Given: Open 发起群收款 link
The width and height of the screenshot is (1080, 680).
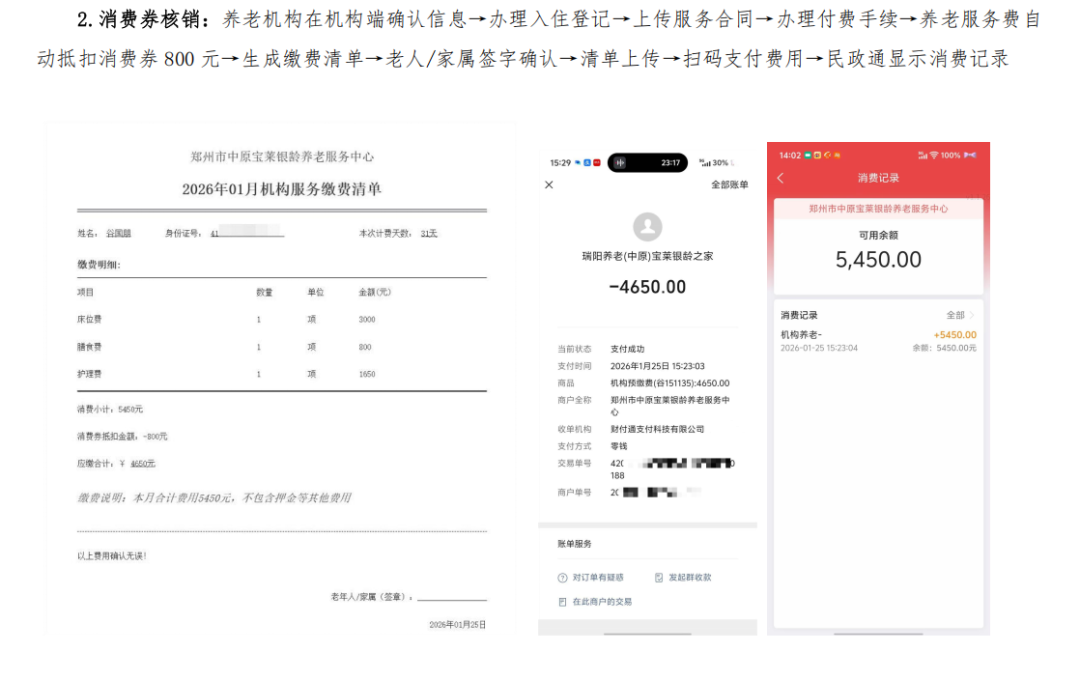Looking at the screenshot, I should [690, 577].
